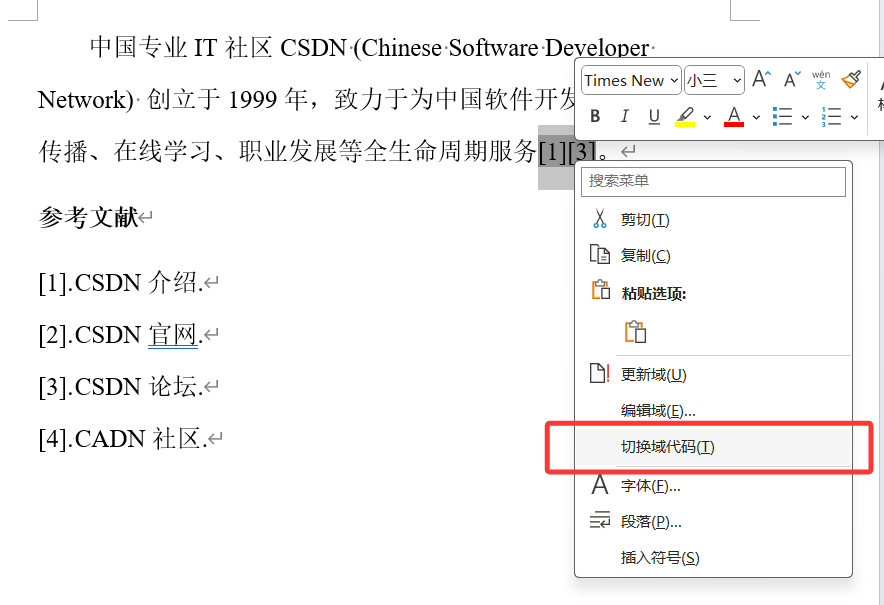Expand numbering style dropdown
884x605 pixels.
[854, 117]
